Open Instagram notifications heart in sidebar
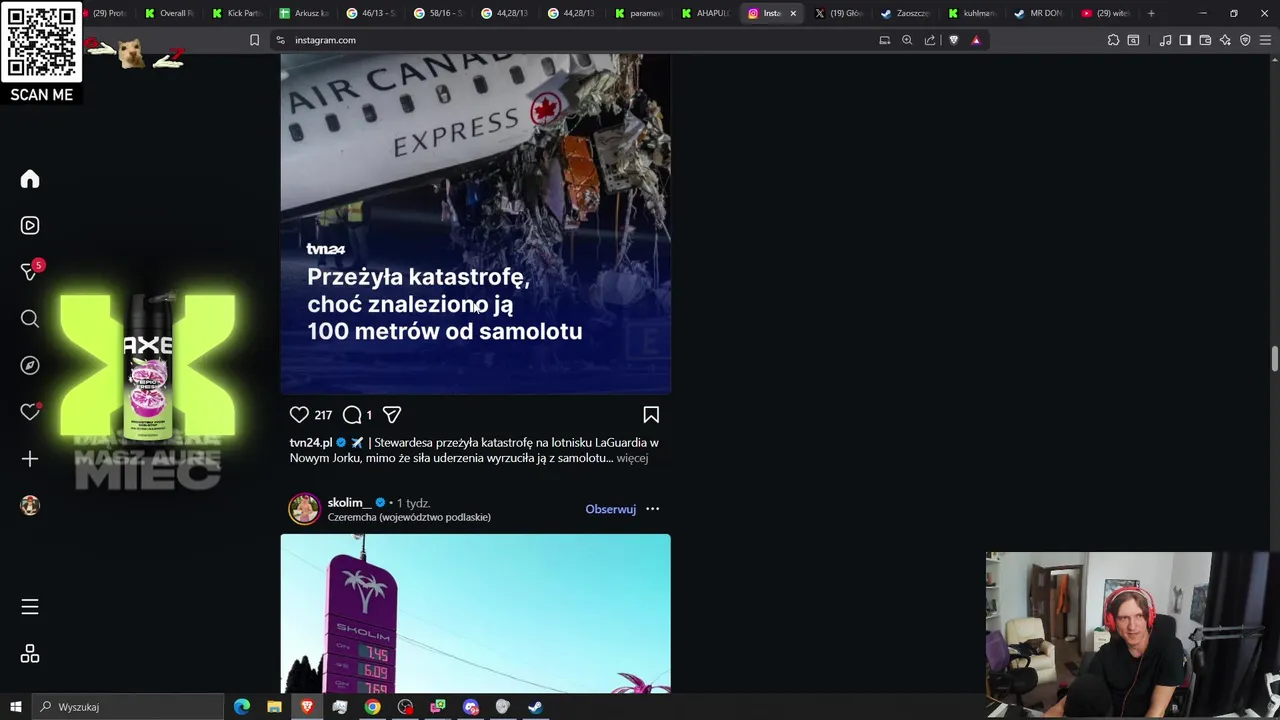The width and height of the screenshot is (1280, 720). tap(30, 412)
